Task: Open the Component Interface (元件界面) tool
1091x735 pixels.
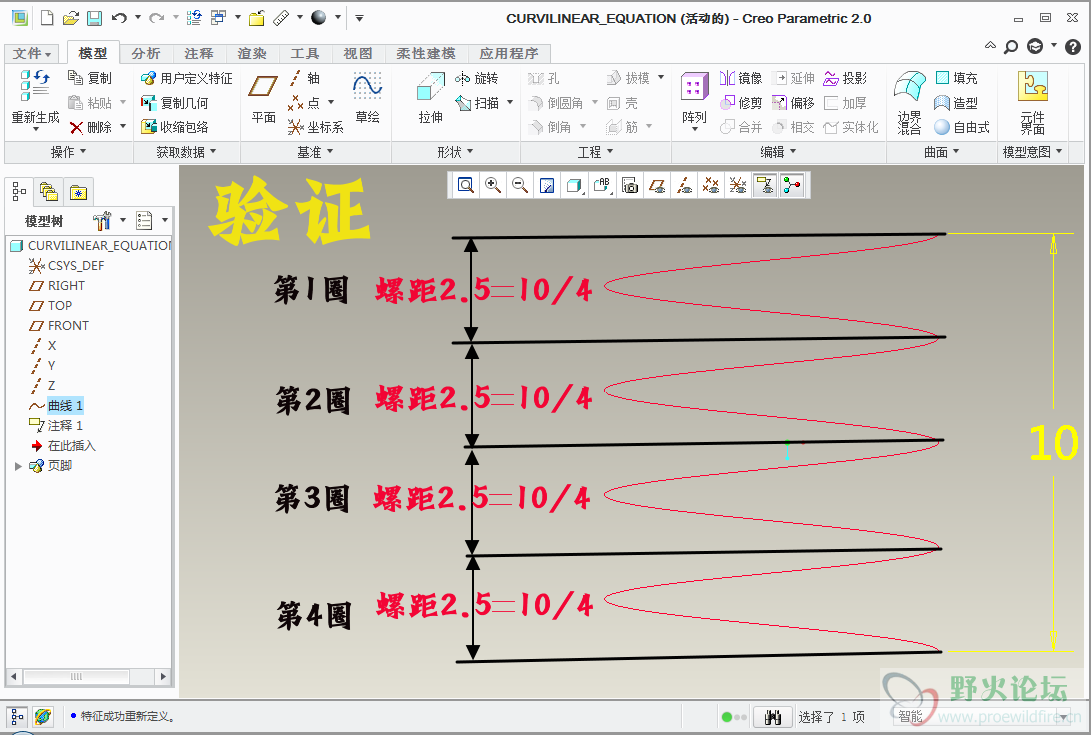Action: [1033, 102]
